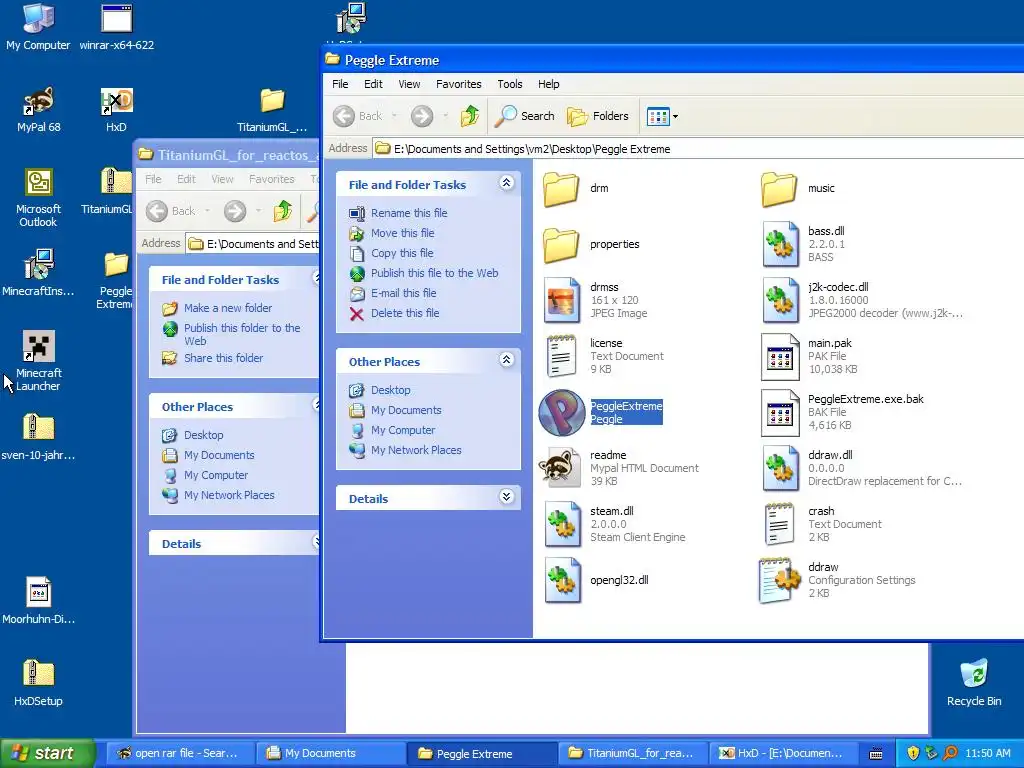The width and height of the screenshot is (1024, 768).
Task: Open Favorites menu in Peggle Extreme window
Action: (458, 84)
